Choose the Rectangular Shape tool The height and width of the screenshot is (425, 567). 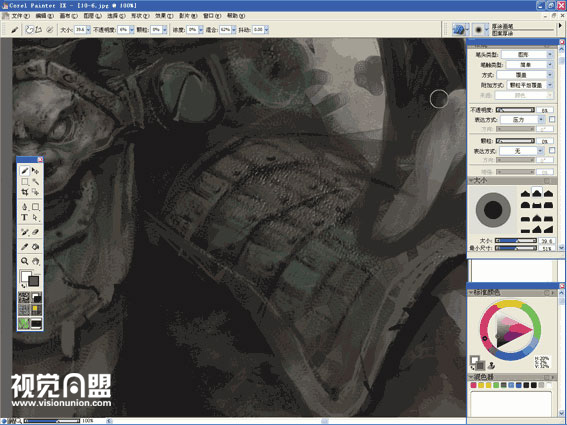(35, 207)
